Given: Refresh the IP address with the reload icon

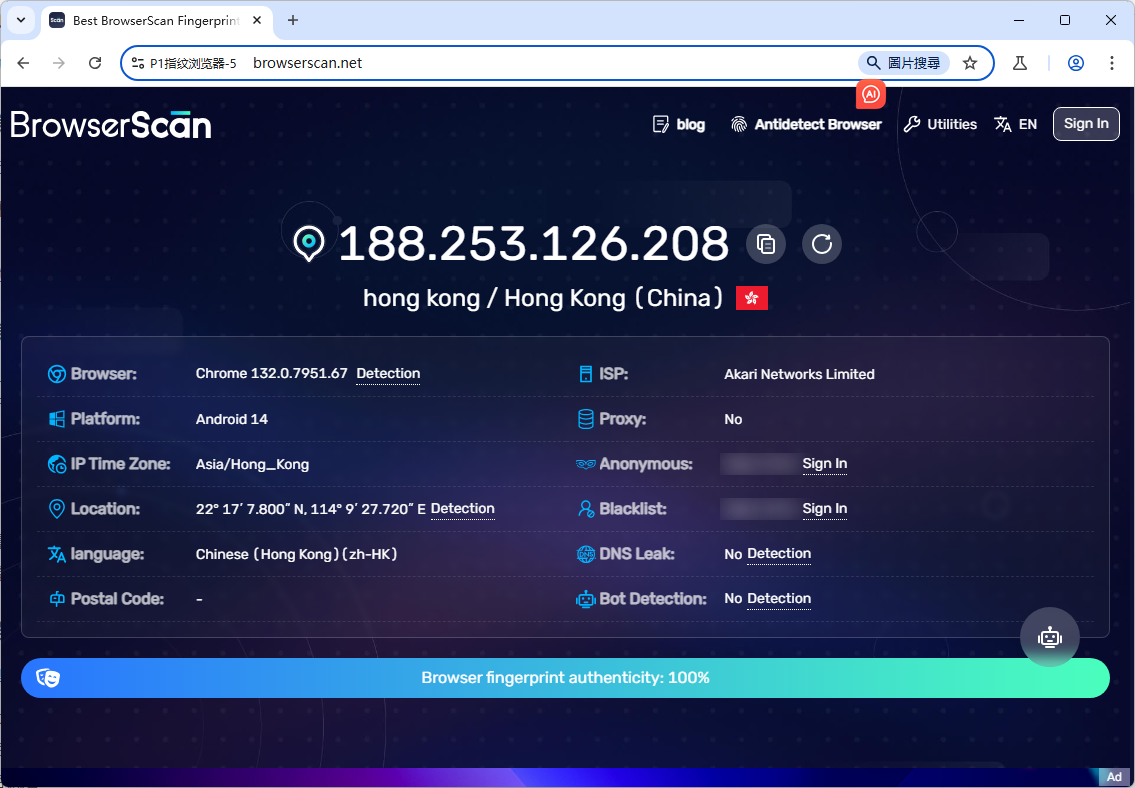Looking at the screenshot, I should 822,244.
